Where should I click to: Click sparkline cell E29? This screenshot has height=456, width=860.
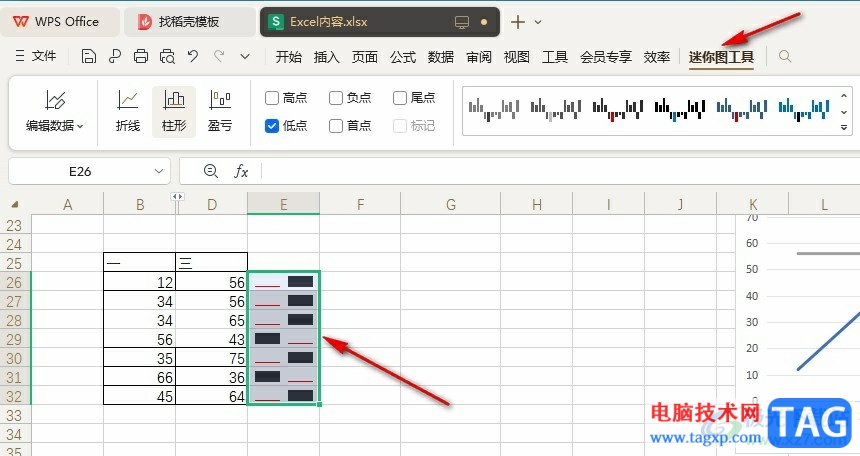coord(284,339)
